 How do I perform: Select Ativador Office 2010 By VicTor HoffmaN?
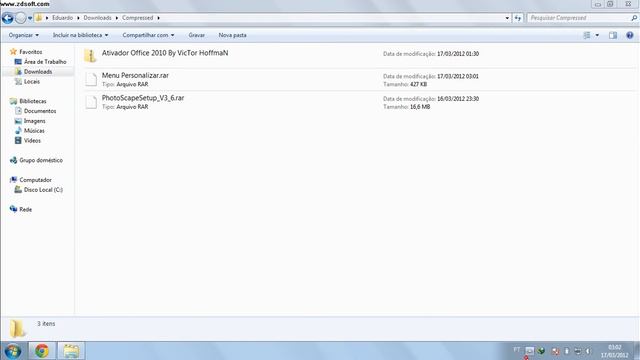click(x=165, y=53)
